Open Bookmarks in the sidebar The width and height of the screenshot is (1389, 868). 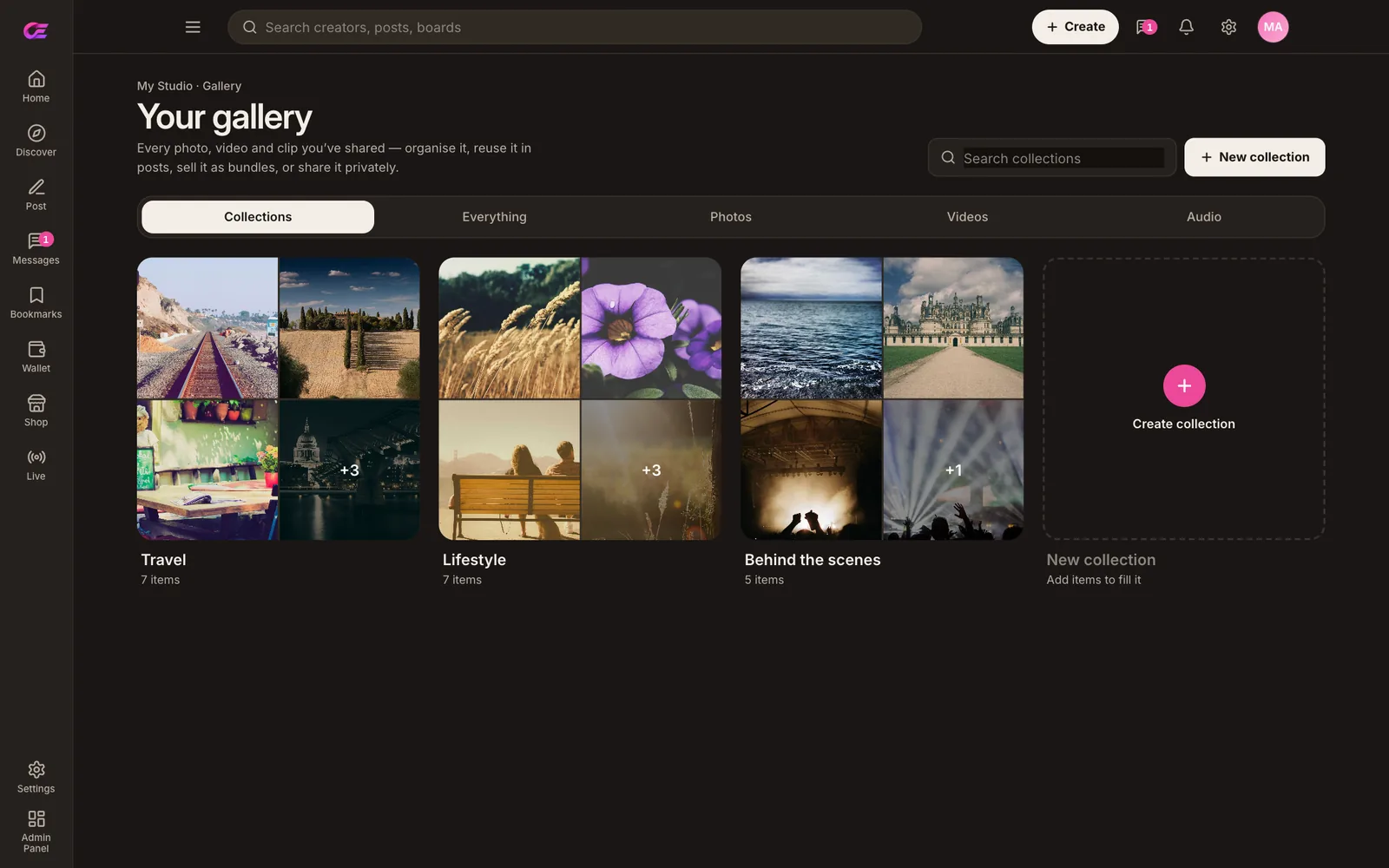point(36,302)
